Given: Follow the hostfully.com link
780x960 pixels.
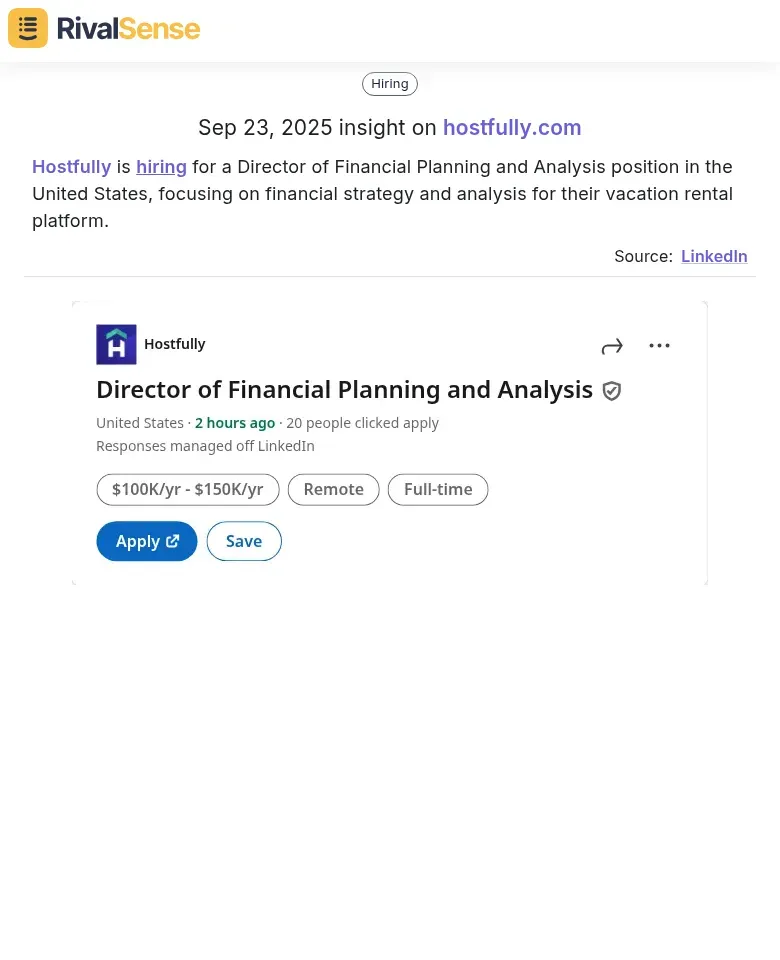Looking at the screenshot, I should click(512, 127).
